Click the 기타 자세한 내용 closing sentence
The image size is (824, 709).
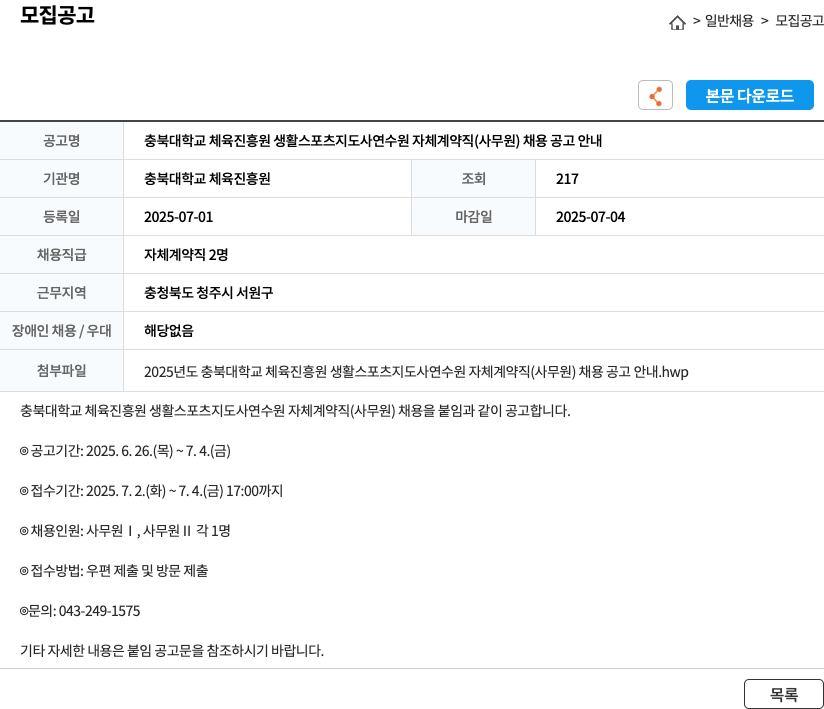pos(172,651)
